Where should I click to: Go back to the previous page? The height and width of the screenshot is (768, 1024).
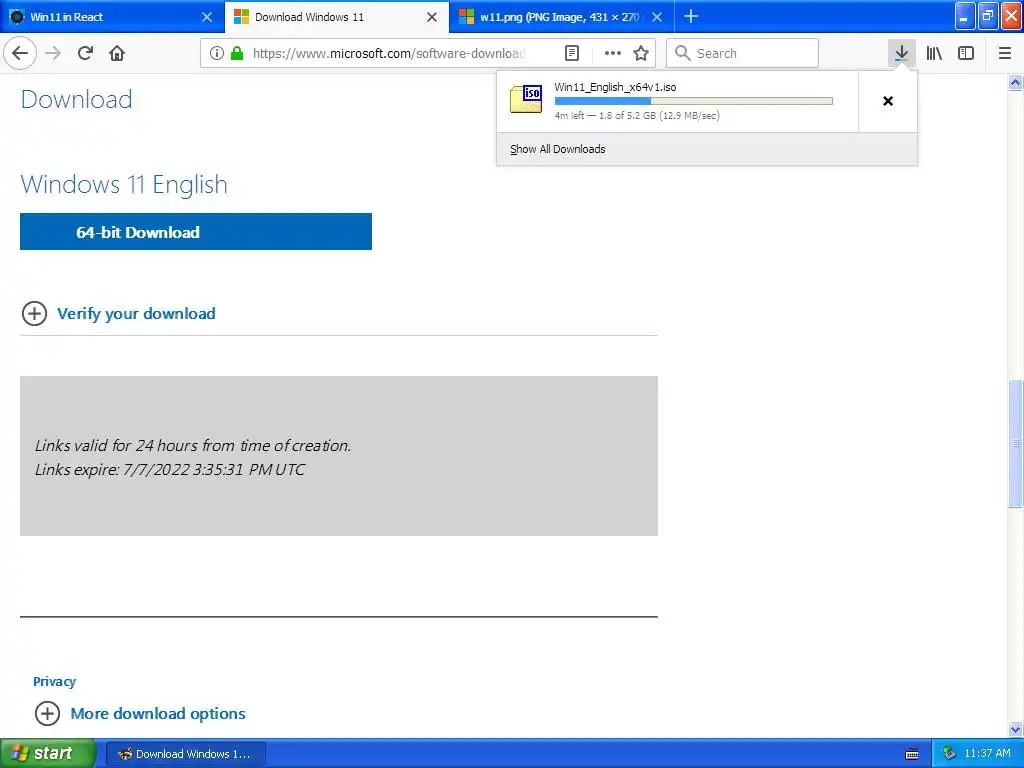point(20,53)
